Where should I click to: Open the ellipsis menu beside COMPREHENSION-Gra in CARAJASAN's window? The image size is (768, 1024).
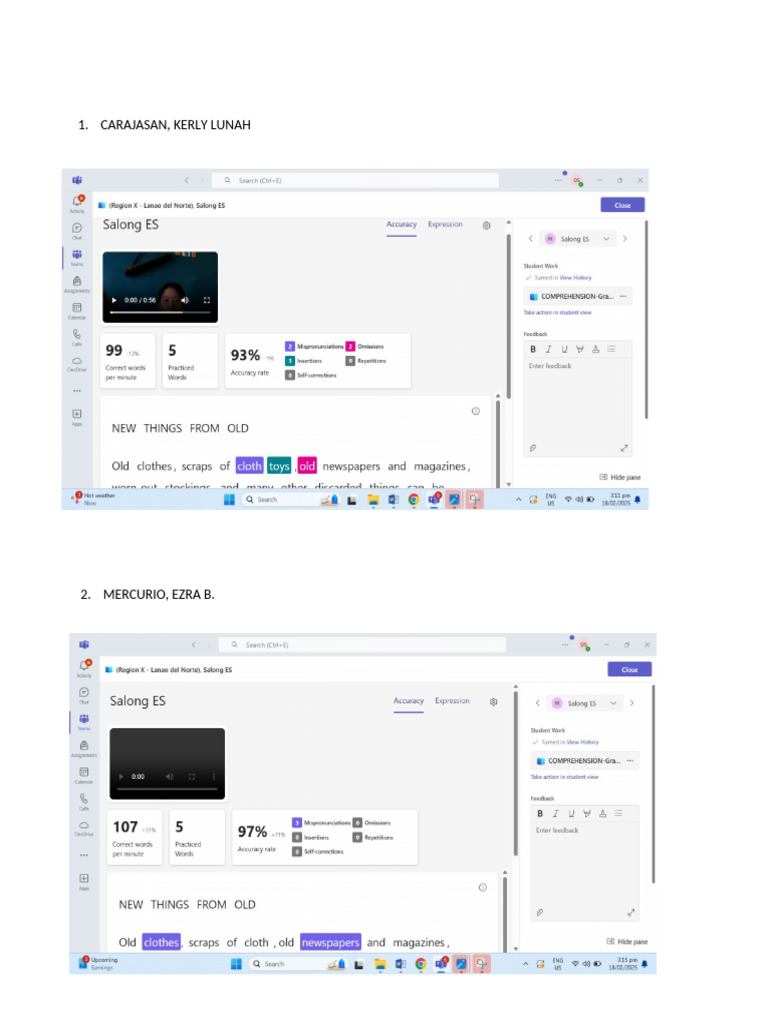click(623, 296)
